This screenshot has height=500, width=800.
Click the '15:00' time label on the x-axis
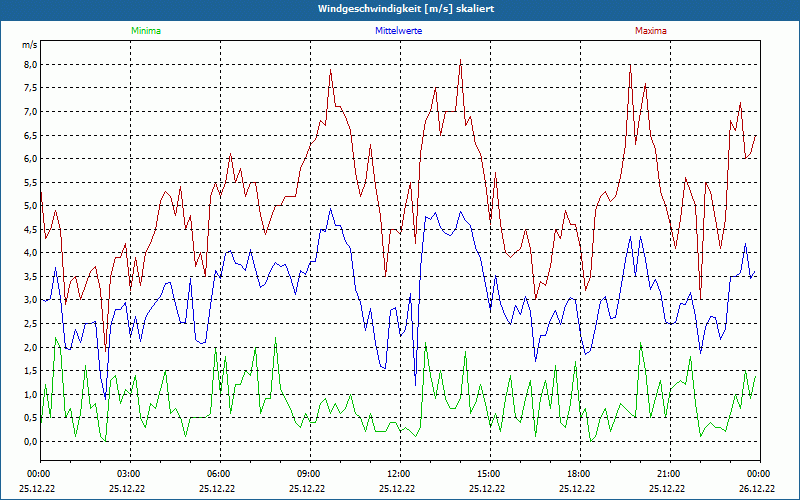(489, 474)
